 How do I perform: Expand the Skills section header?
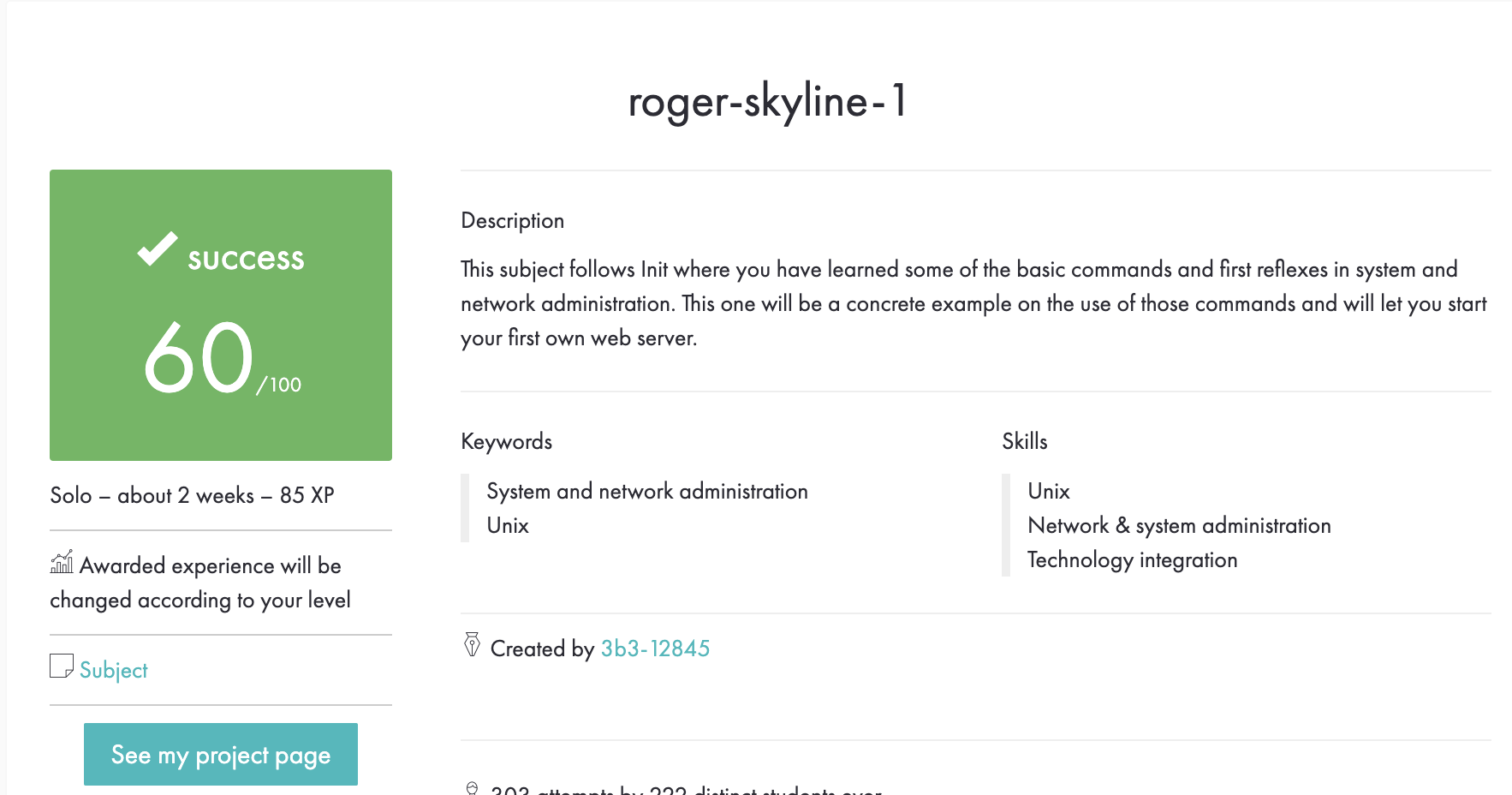pyautogui.click(x=1025, y=441)
